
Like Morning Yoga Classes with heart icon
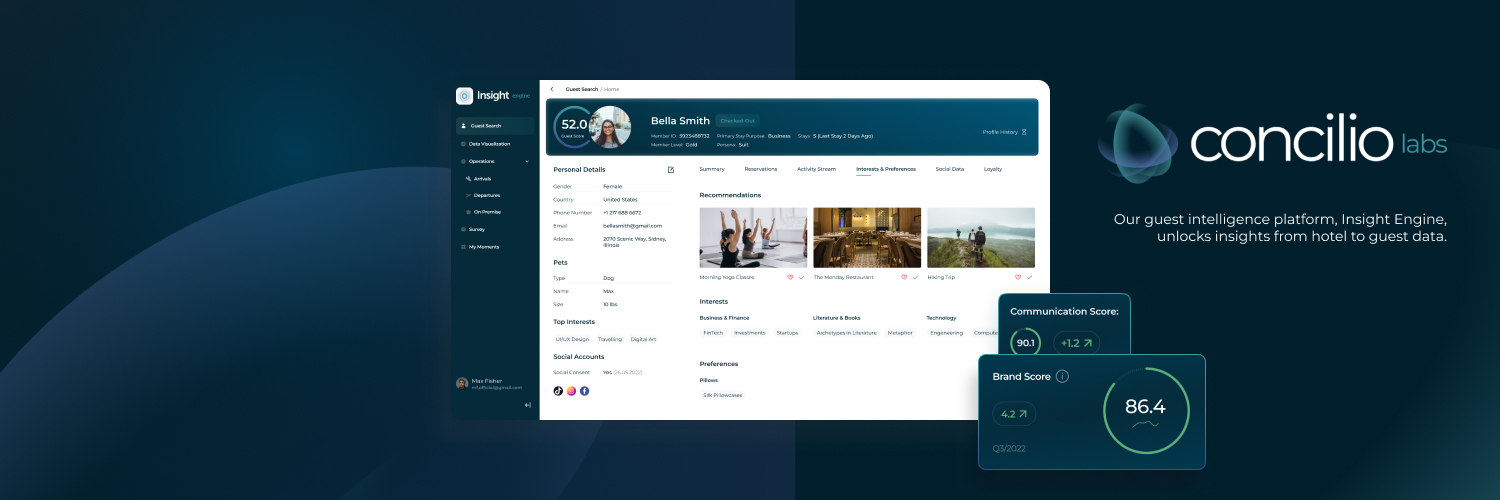coord(790,277)
